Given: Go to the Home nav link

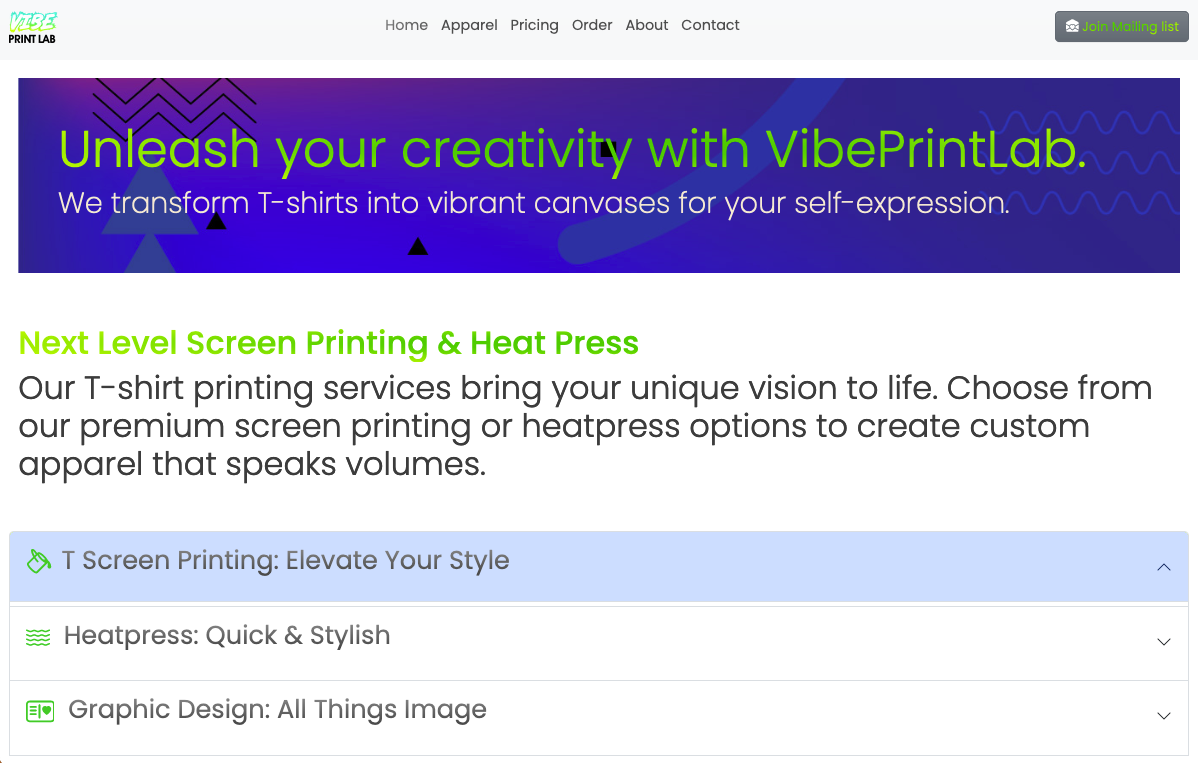Looking at the screenshot, I should 406,25.
